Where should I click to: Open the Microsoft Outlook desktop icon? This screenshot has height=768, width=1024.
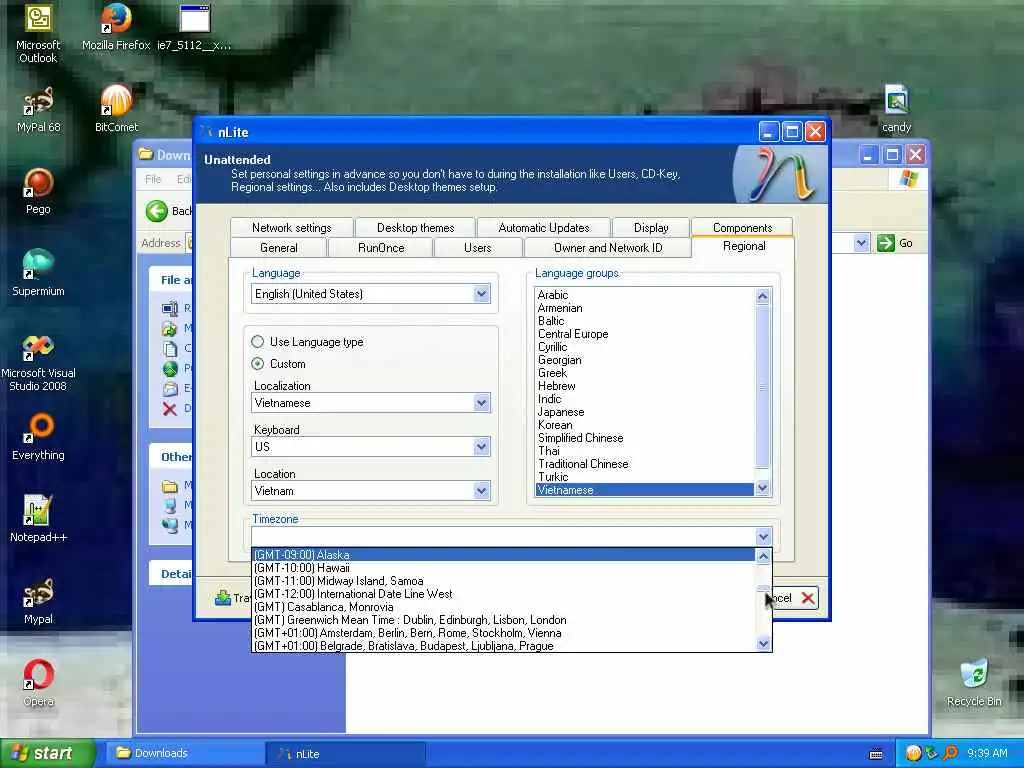38,33
